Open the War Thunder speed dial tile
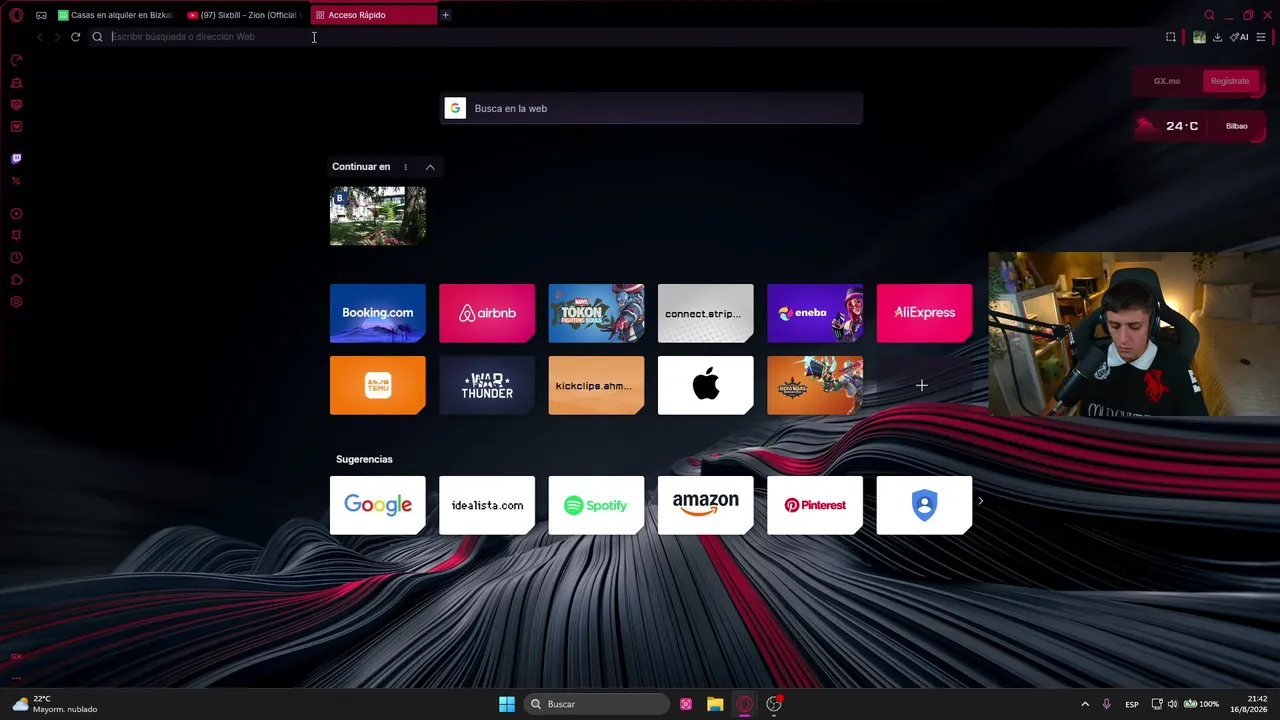1280x720 pixels. click(487, 385)
